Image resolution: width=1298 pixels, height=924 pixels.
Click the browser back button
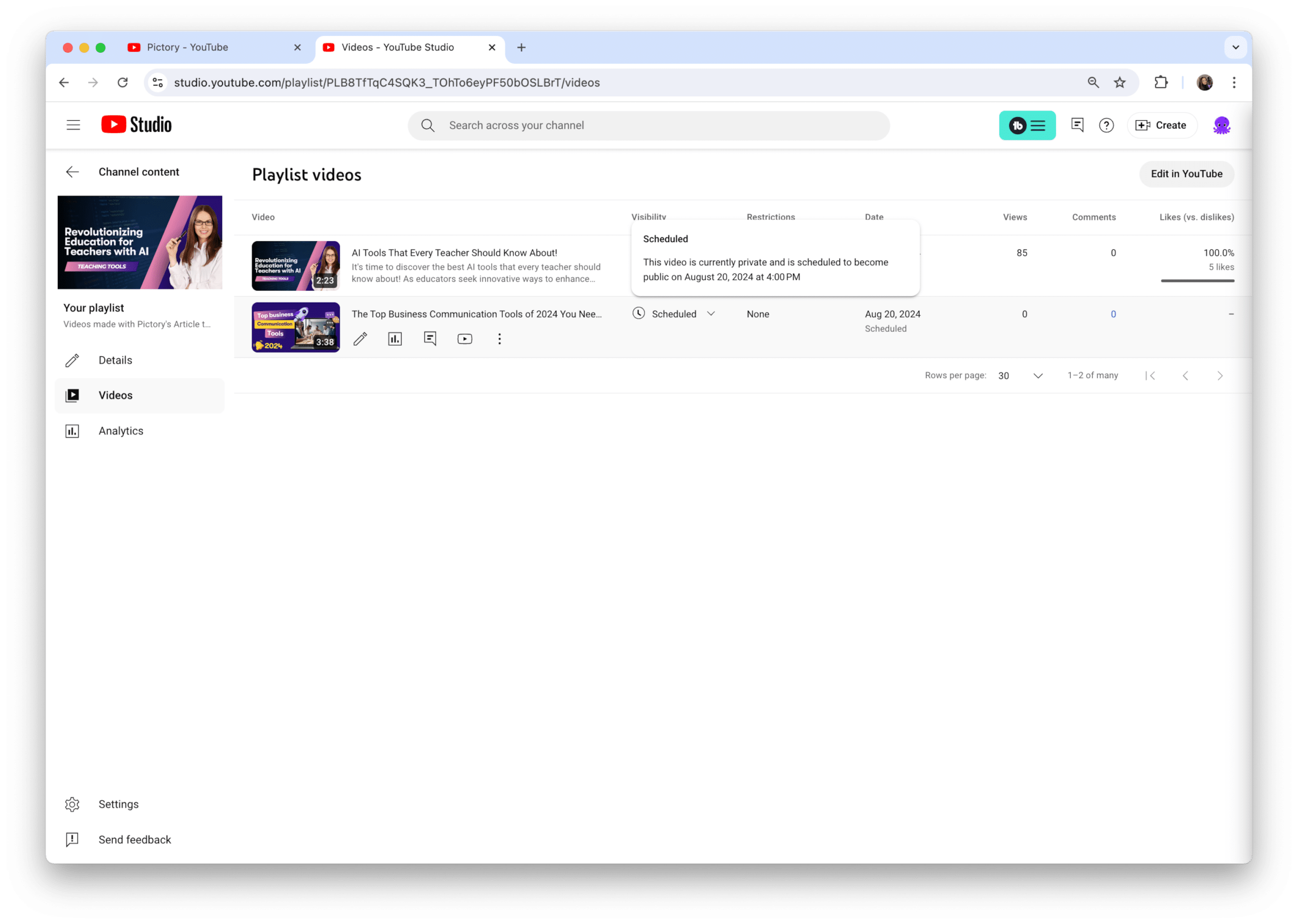click(64, 83)
